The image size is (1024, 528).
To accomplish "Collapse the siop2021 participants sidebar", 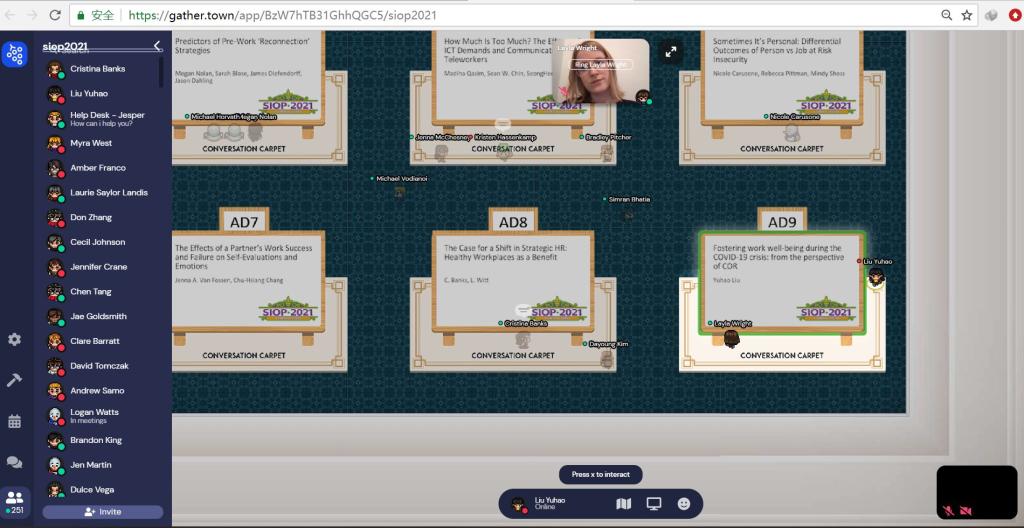I will tap(157, 46).
